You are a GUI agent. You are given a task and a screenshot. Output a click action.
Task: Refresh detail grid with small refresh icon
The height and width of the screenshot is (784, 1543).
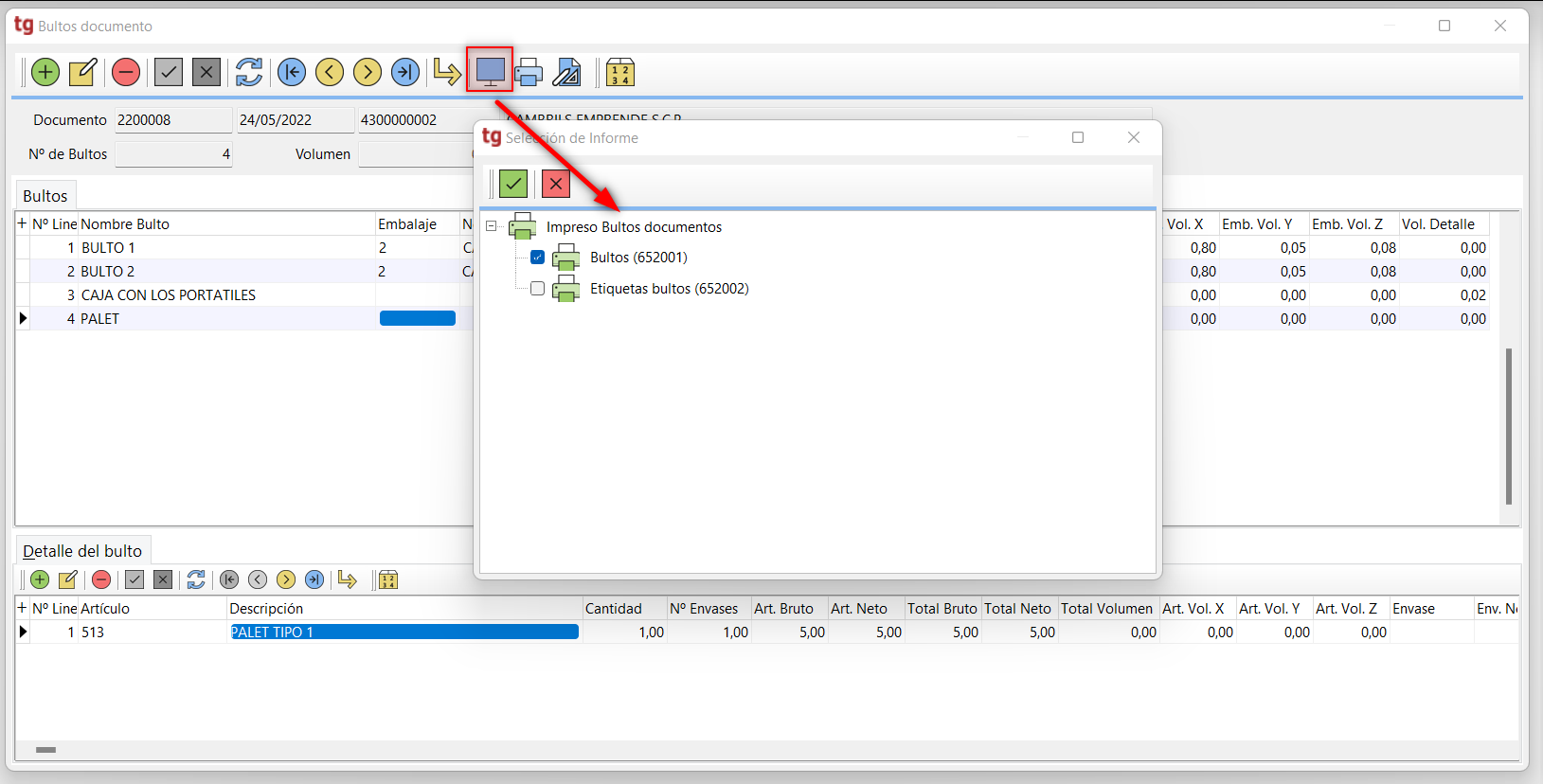pos(196,579)
